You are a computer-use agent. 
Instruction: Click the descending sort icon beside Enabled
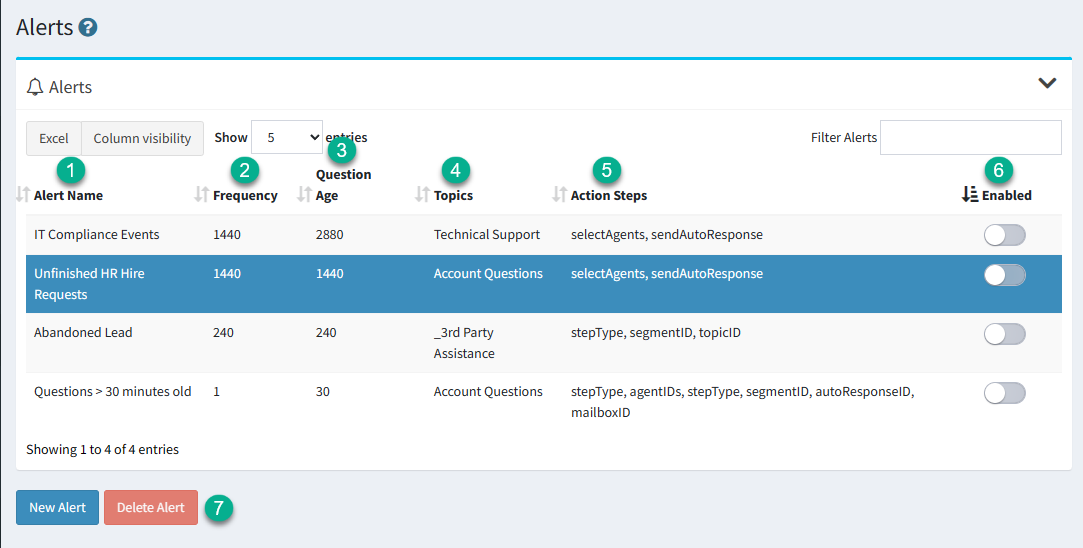click(970, 195)
